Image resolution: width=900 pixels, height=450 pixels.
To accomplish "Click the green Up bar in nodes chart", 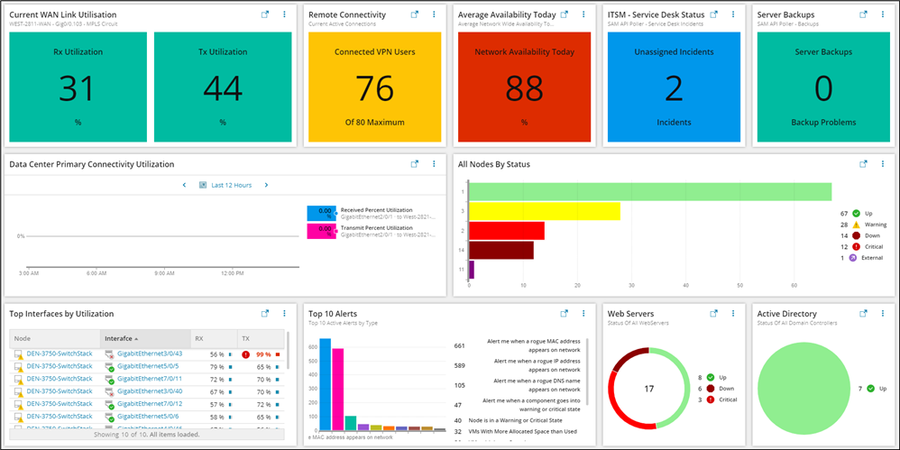I will coord(650,192).
